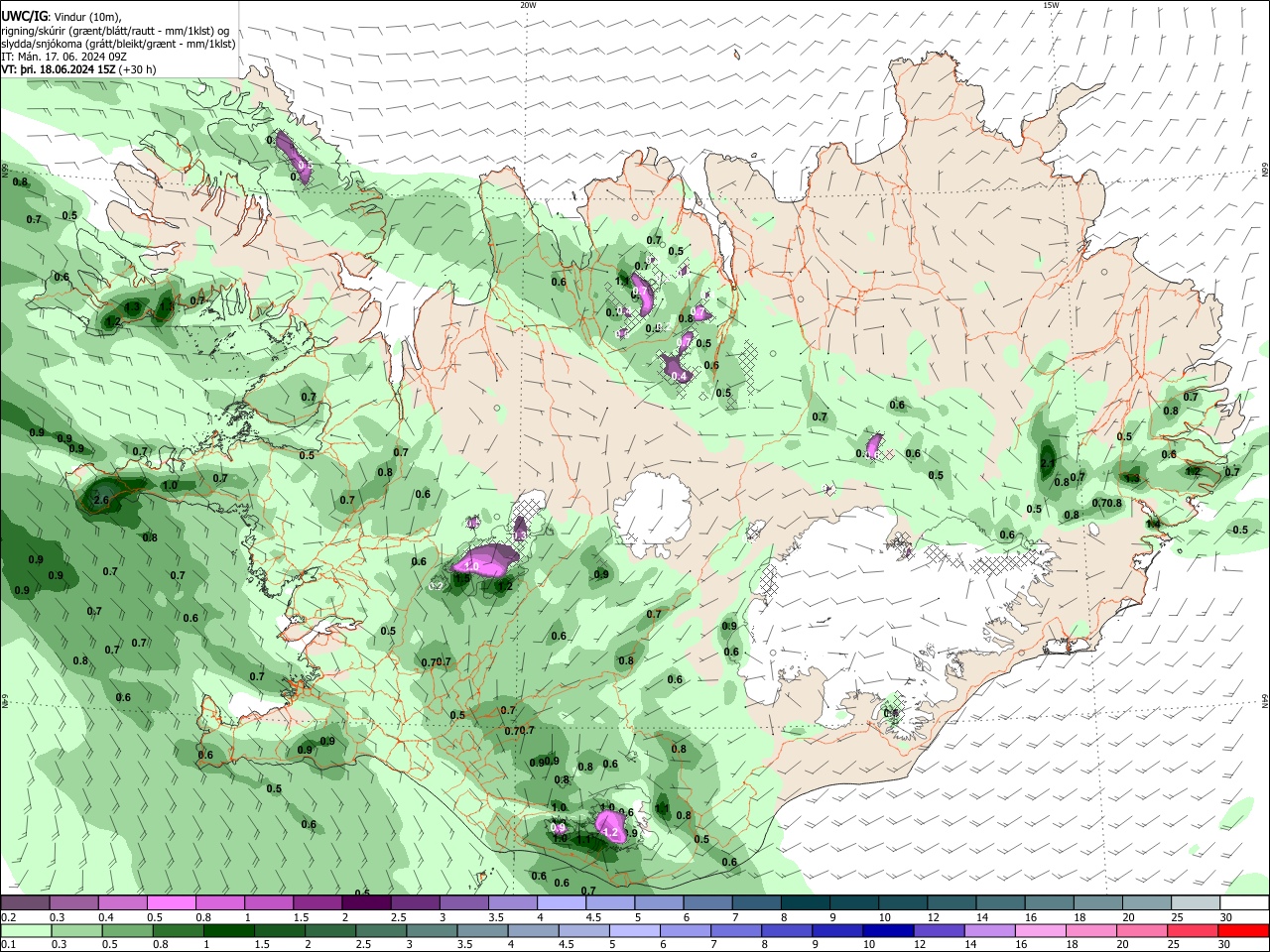Click the 4.2 value on the south coast pink patch
The height and width of the screenshot is (952, 1270).
[x=611, y=834]
